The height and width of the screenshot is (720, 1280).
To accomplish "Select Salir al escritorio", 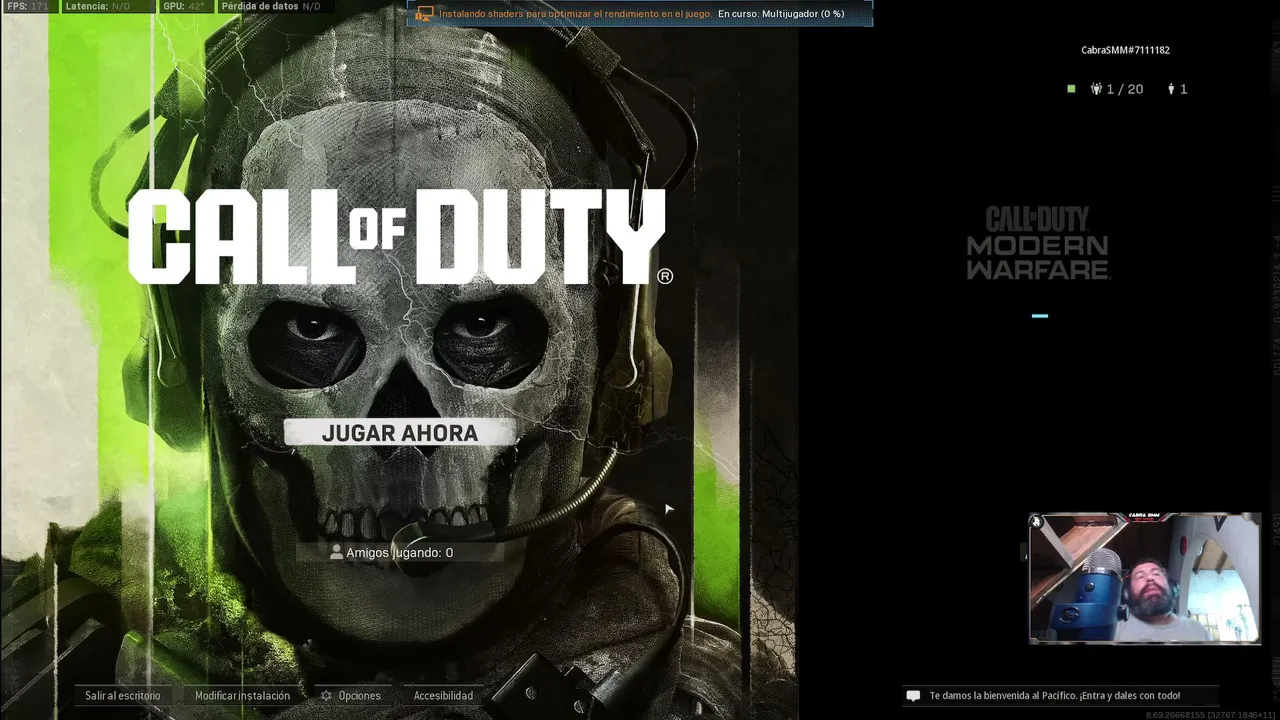I will tap(122, 695).
